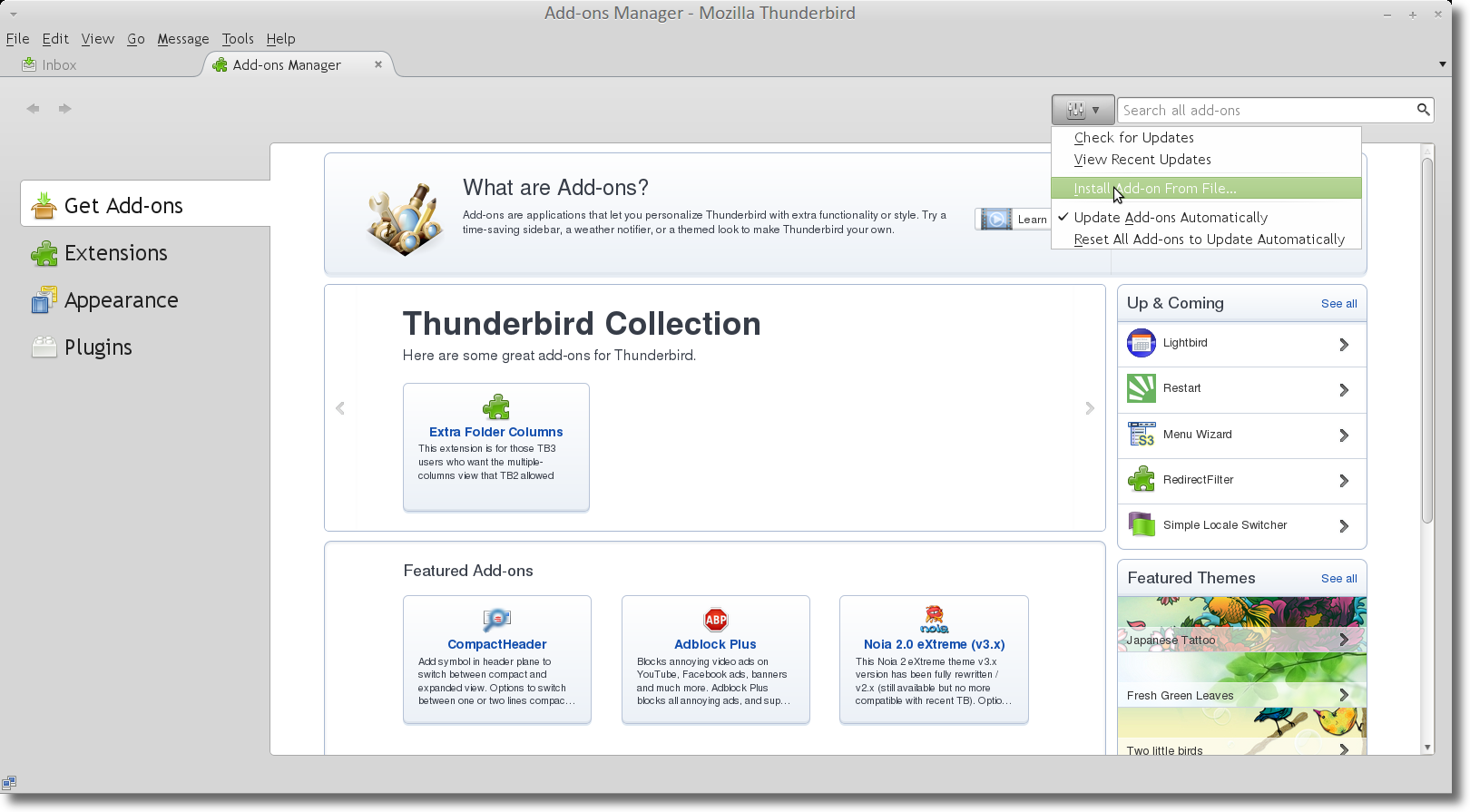Click the search magnifier icon
The width and height of the screenshot is (1470, 812).
point(1423,110)
